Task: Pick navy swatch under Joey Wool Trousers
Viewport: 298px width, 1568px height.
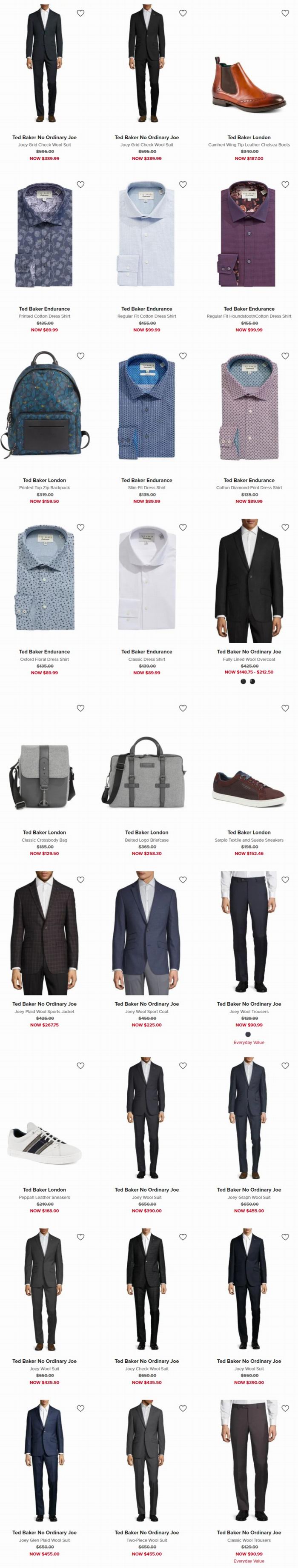Action: coord(248,1034)
